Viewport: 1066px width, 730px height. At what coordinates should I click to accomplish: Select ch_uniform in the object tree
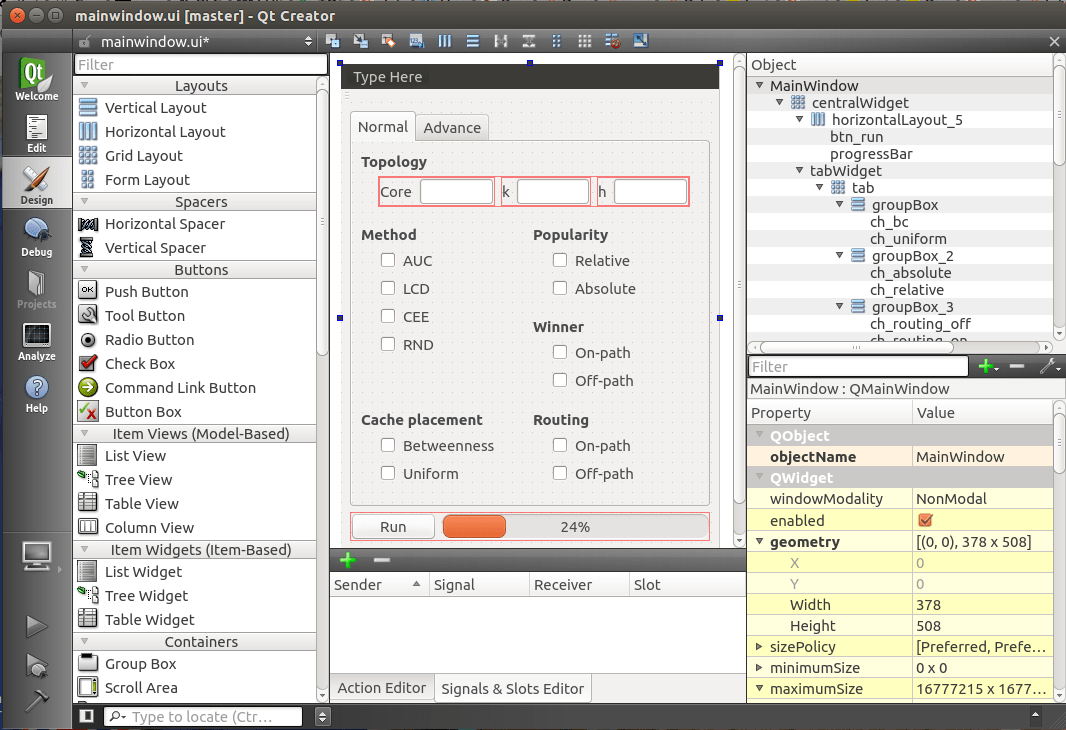point(908,239)
